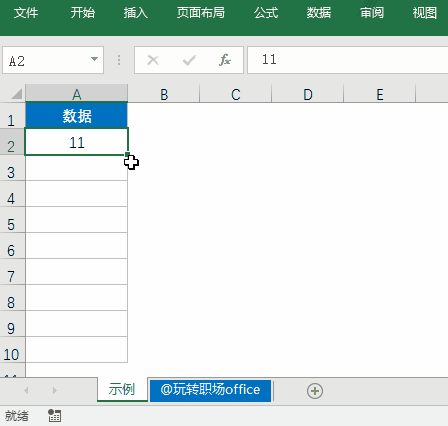
Task: Select column D header
Action: click(308, 94)
